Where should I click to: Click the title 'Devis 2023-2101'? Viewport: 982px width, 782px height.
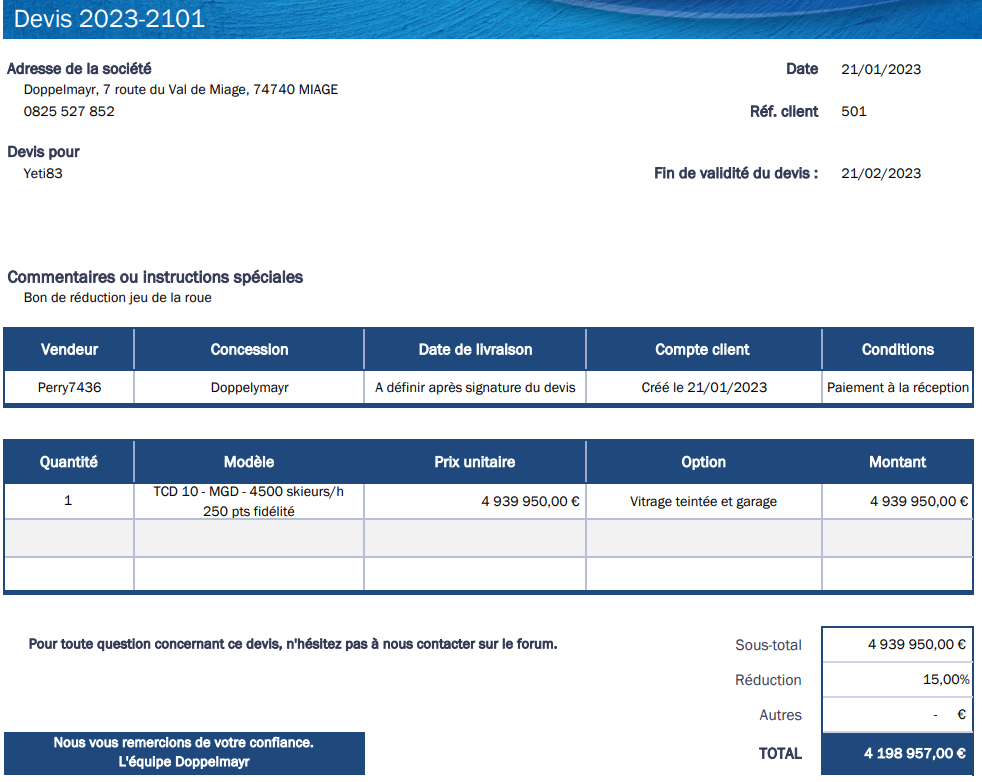tap(109, 19)
